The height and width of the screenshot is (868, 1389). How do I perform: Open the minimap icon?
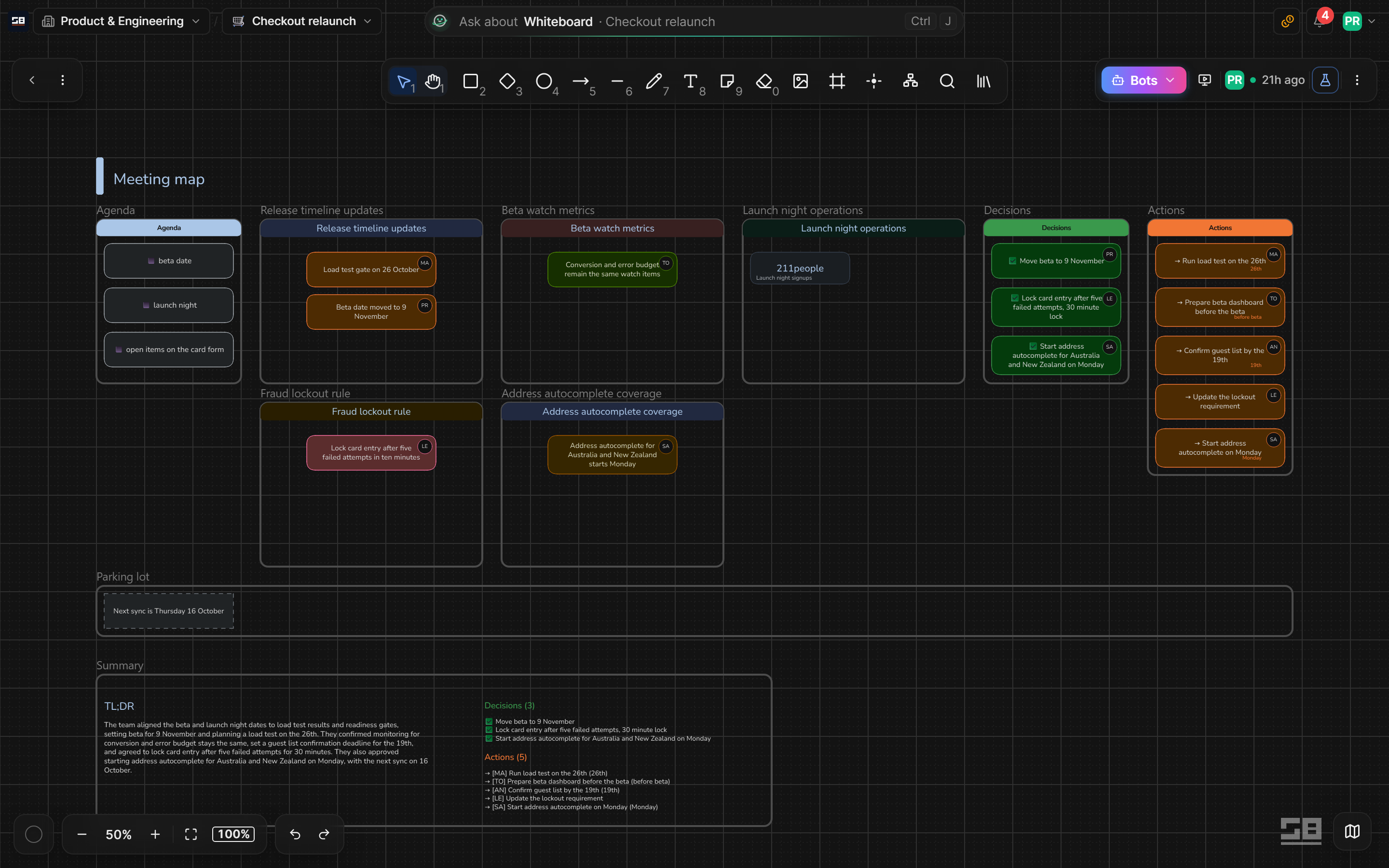click(1352, 831)
